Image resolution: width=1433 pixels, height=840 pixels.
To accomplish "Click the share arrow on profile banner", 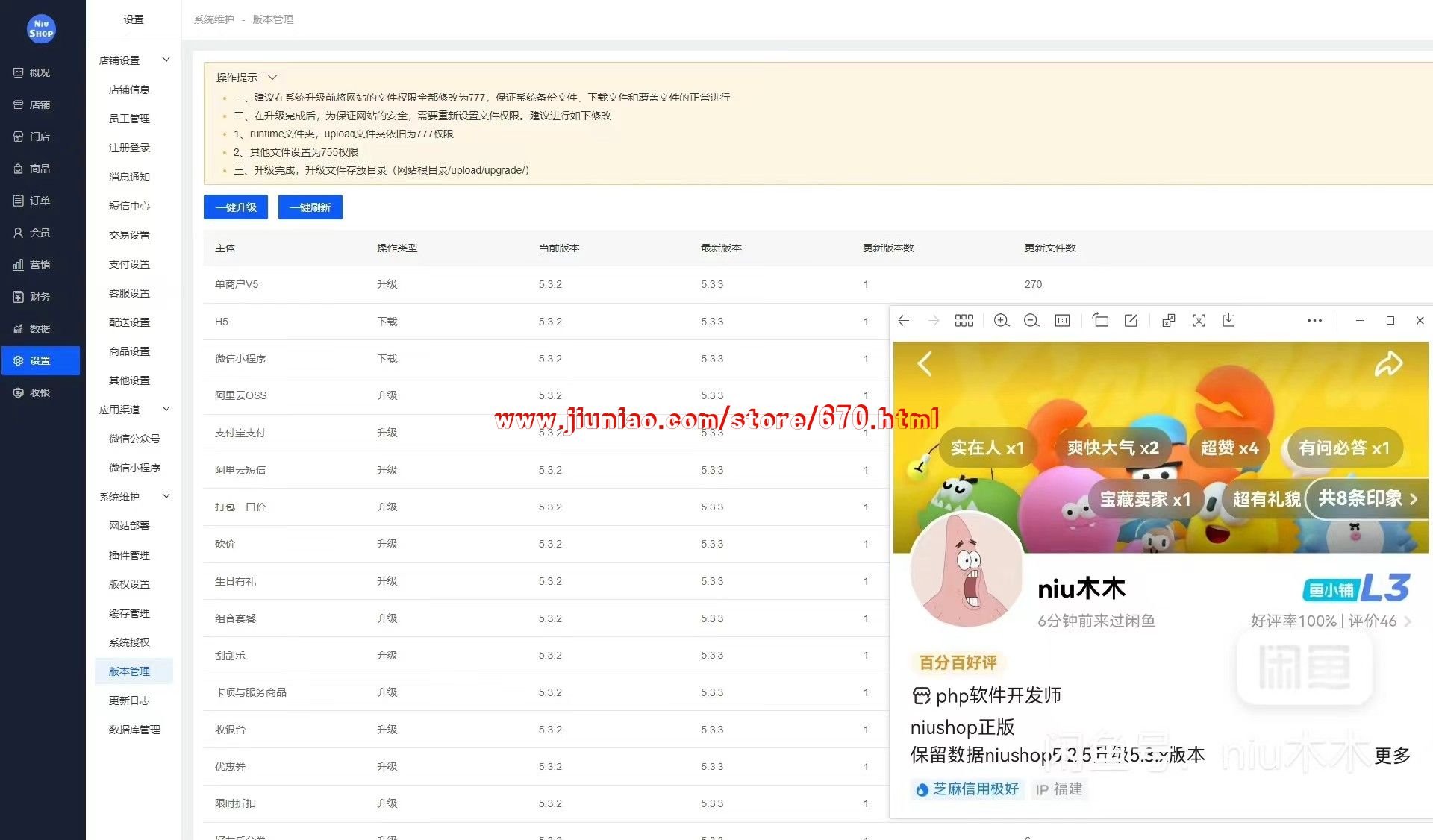I will pyautogui.click(x=1388, y=364).
